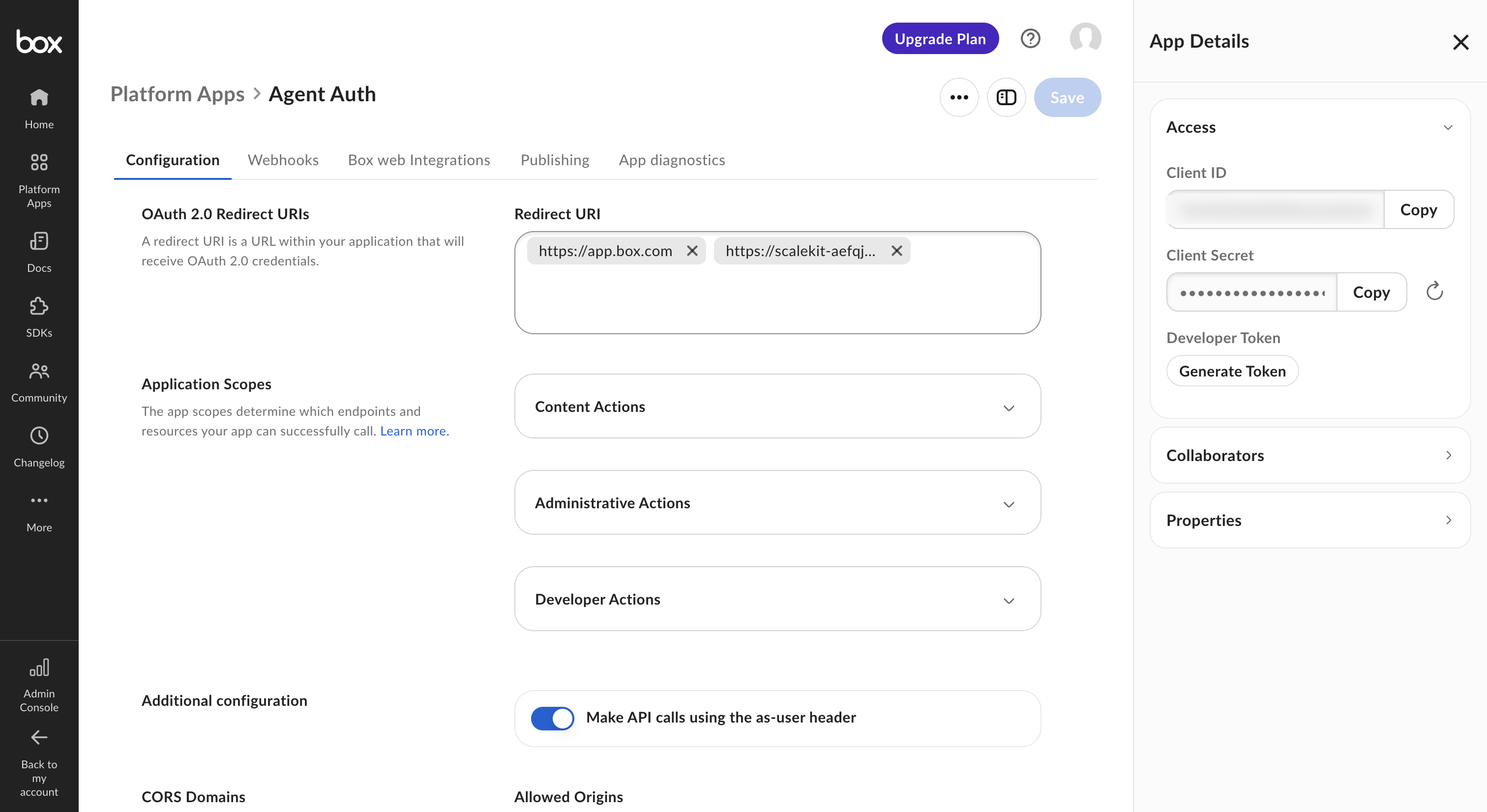Image resolution: width=1487 pixels, height=812 pixels.
Task: Expand Developer Actions scopes
Action: tap(777, 599)
